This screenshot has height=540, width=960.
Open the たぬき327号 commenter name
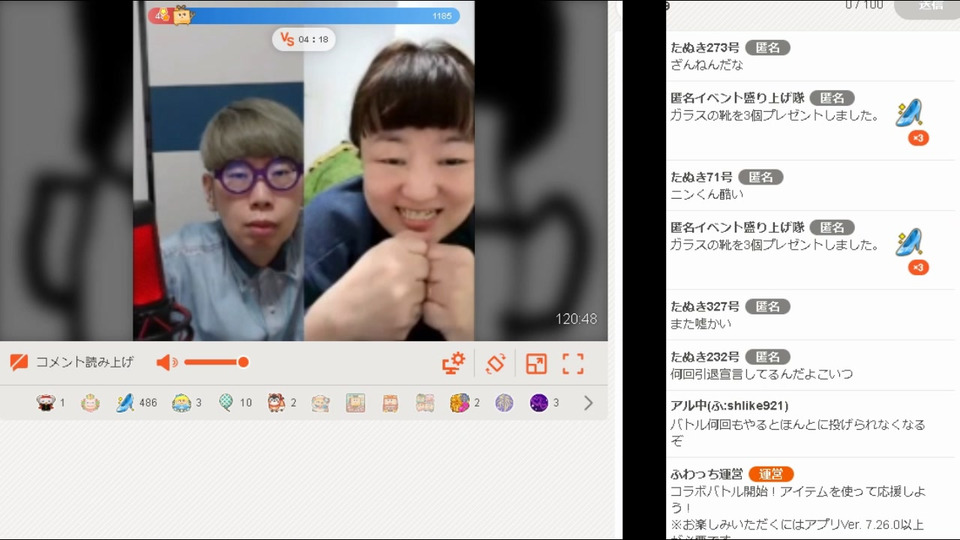[x=705, y=307]
